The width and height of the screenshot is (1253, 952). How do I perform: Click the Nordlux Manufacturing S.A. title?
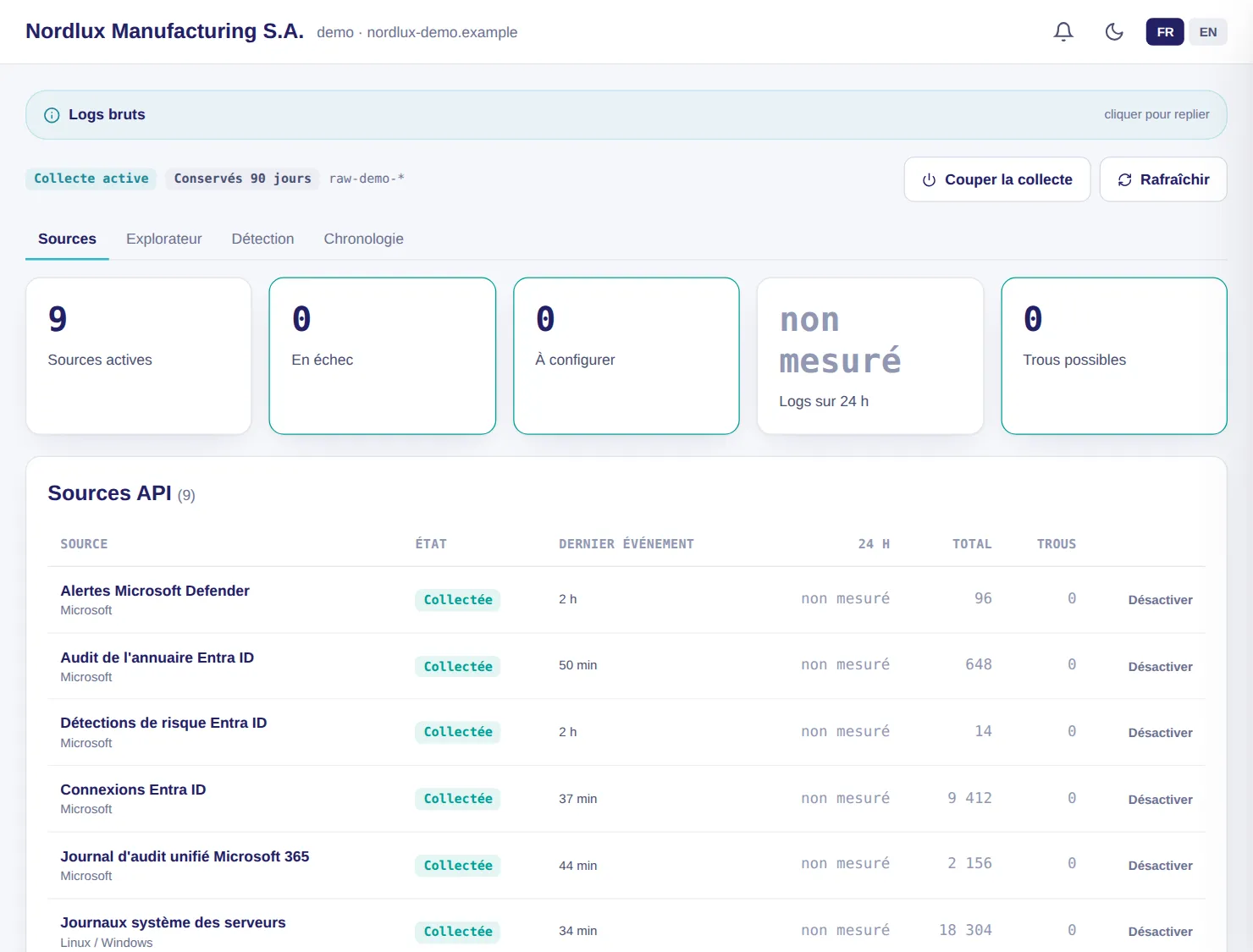tap(164, 31)
